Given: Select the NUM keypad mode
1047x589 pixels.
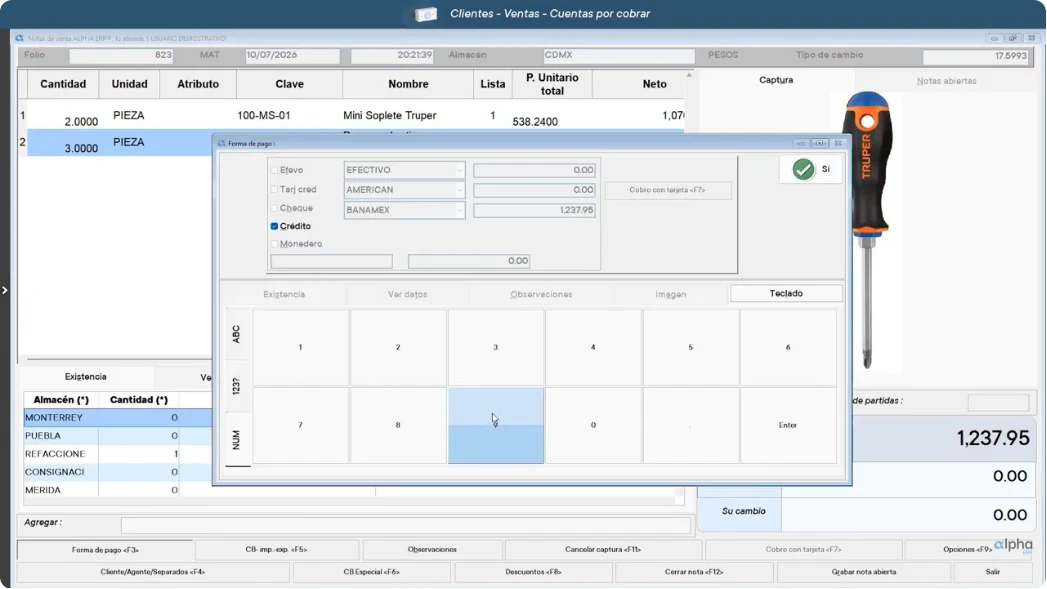Looking at the screenshot, I should pos(236,439).
